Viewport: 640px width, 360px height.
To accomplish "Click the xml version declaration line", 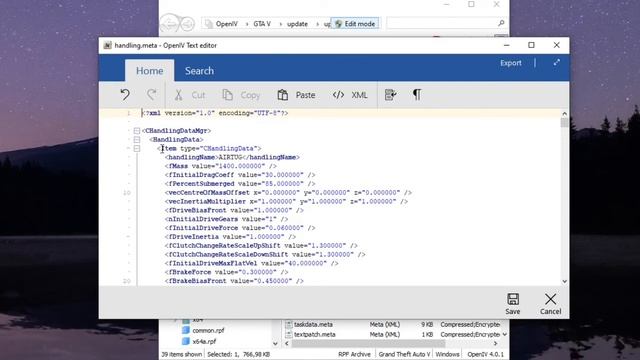I will click(215, 113).
